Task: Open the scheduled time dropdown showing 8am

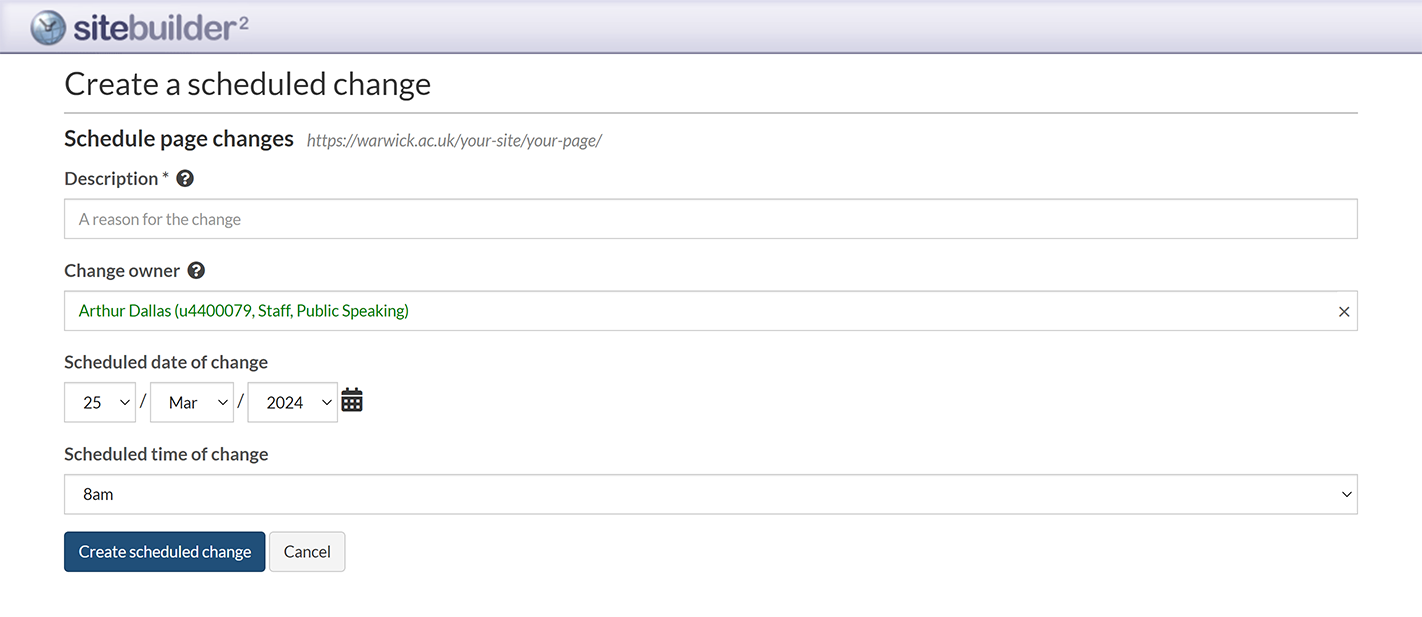Action: click(x=710, y=494)
